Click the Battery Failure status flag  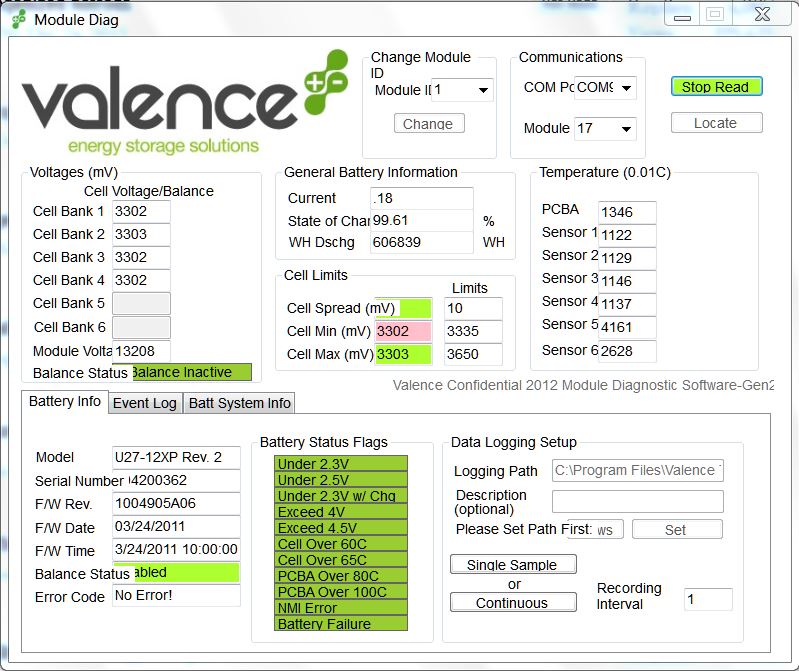point(341,623)
